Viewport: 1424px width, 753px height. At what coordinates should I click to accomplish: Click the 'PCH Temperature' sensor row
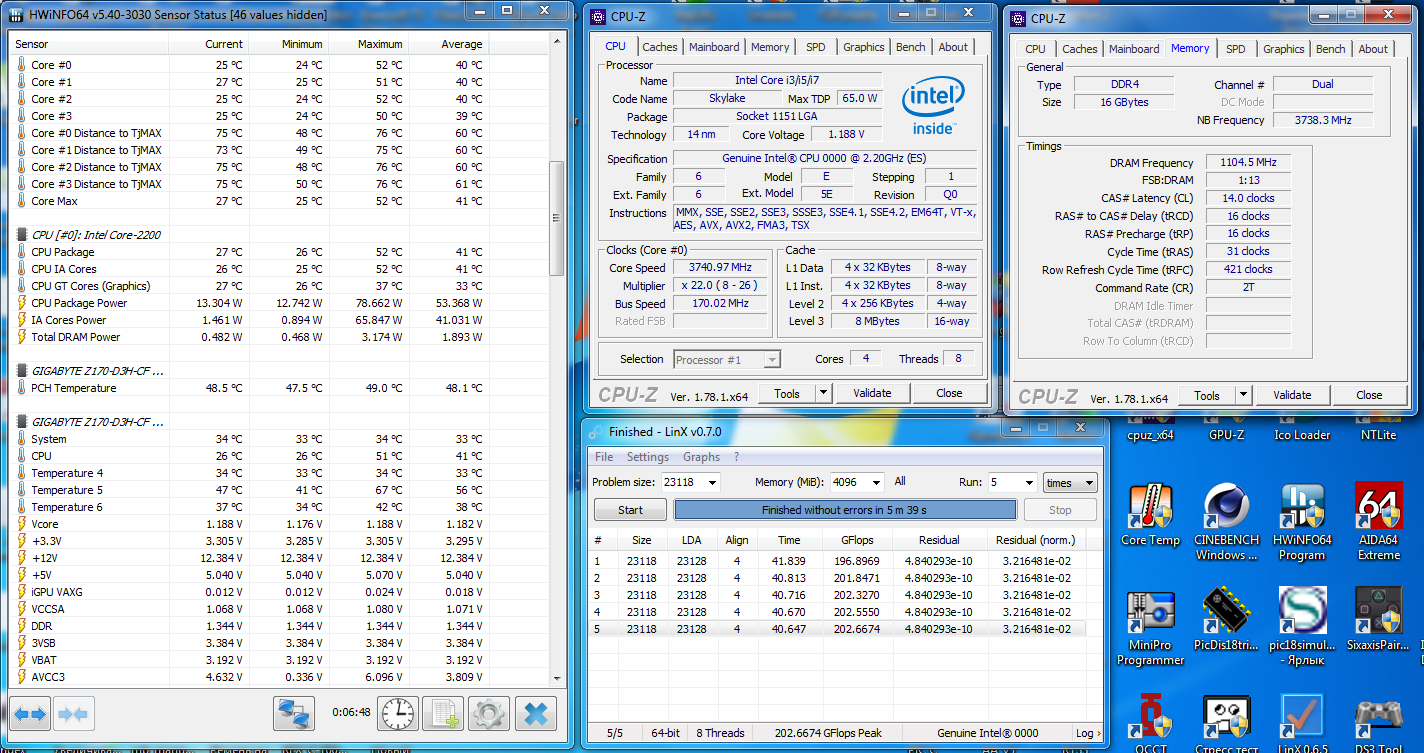[279, 388]
